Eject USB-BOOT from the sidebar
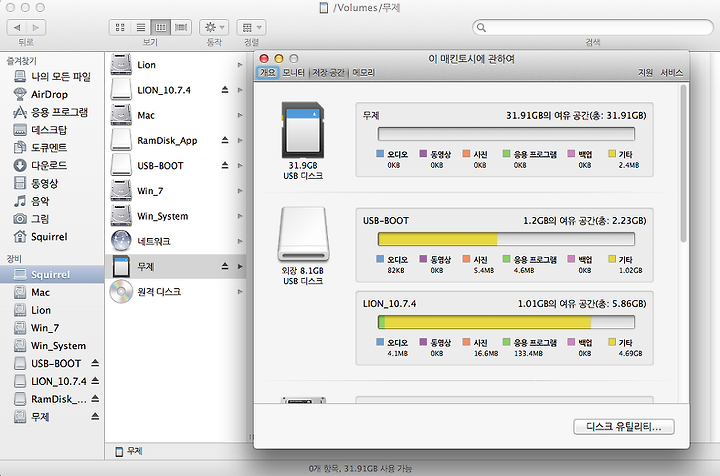Screen dimensions: 720x476 point(95,363)
